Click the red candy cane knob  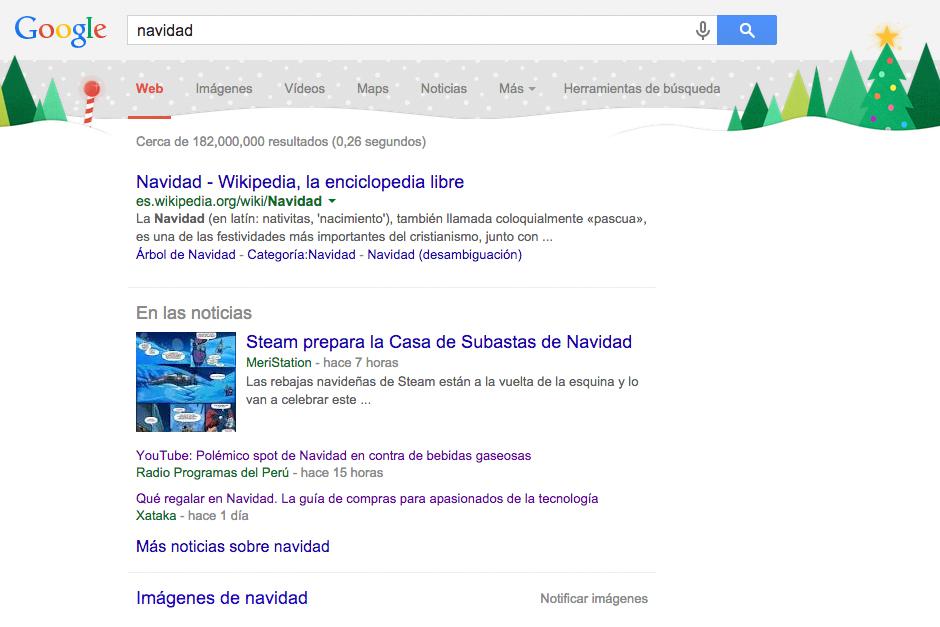(92, 89)
